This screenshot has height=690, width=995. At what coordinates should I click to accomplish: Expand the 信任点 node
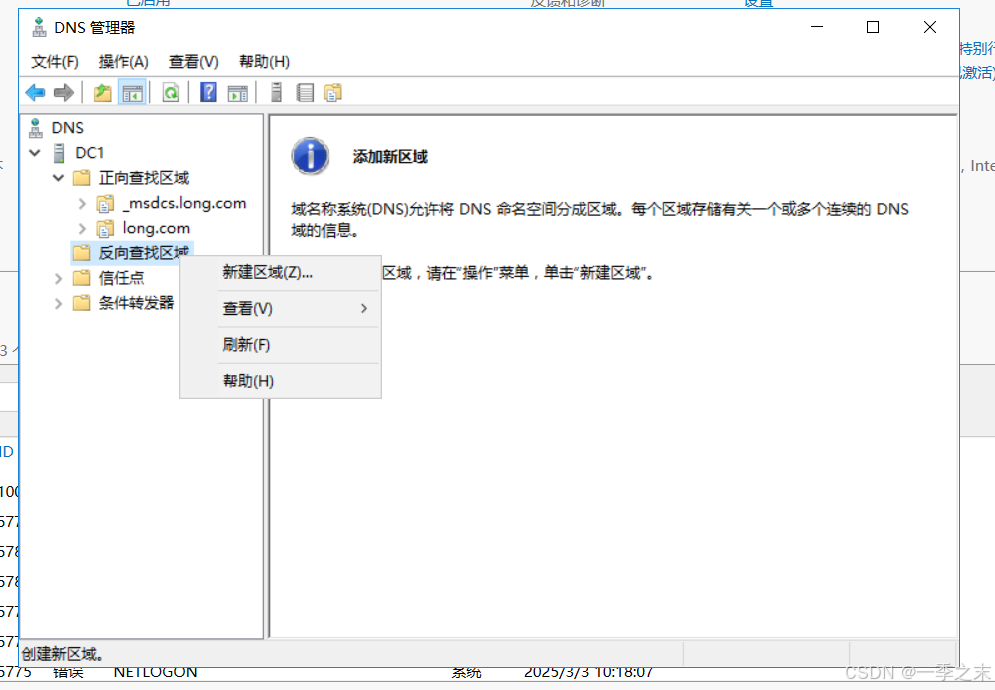58,278
